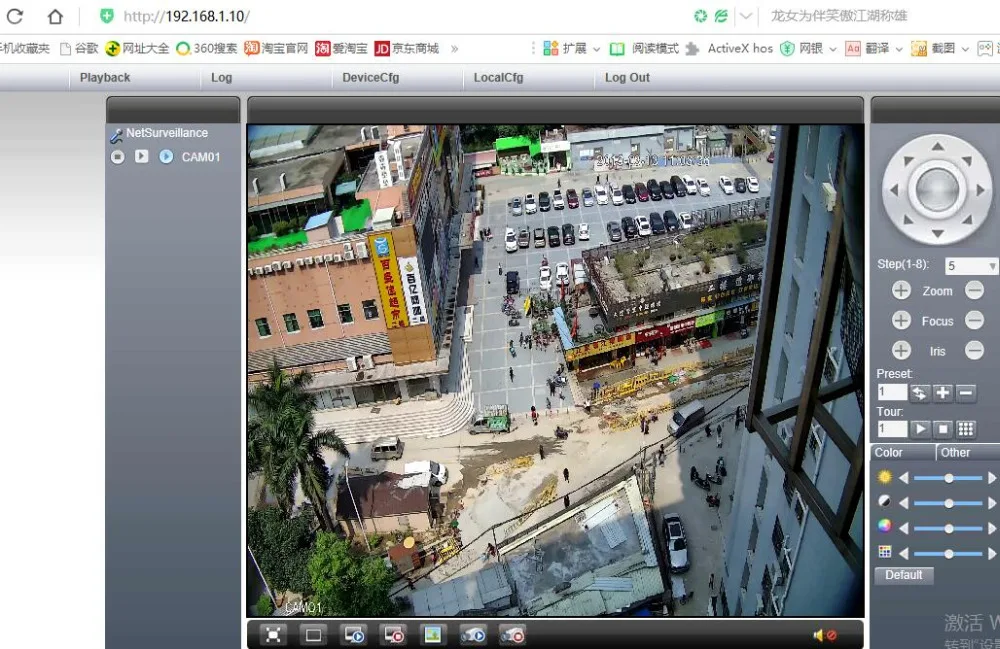This screenshot has height=649, width=1000.
Task: Adjust the saturation slider handle
Action: (949, 529)
